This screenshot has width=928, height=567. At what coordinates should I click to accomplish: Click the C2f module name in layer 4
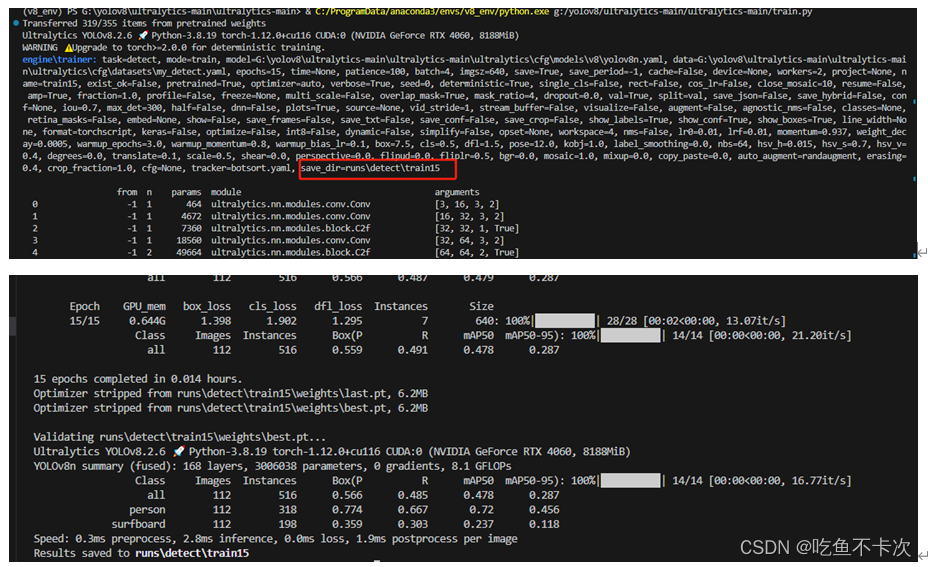(291, 253)
